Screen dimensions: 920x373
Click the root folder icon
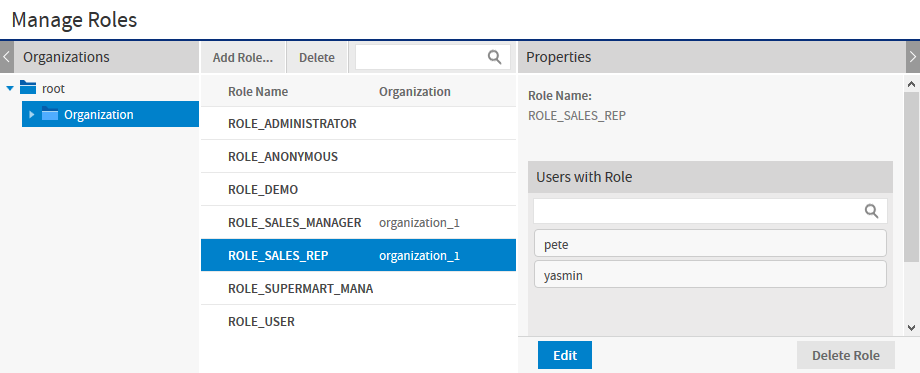(x=28, y=88)
